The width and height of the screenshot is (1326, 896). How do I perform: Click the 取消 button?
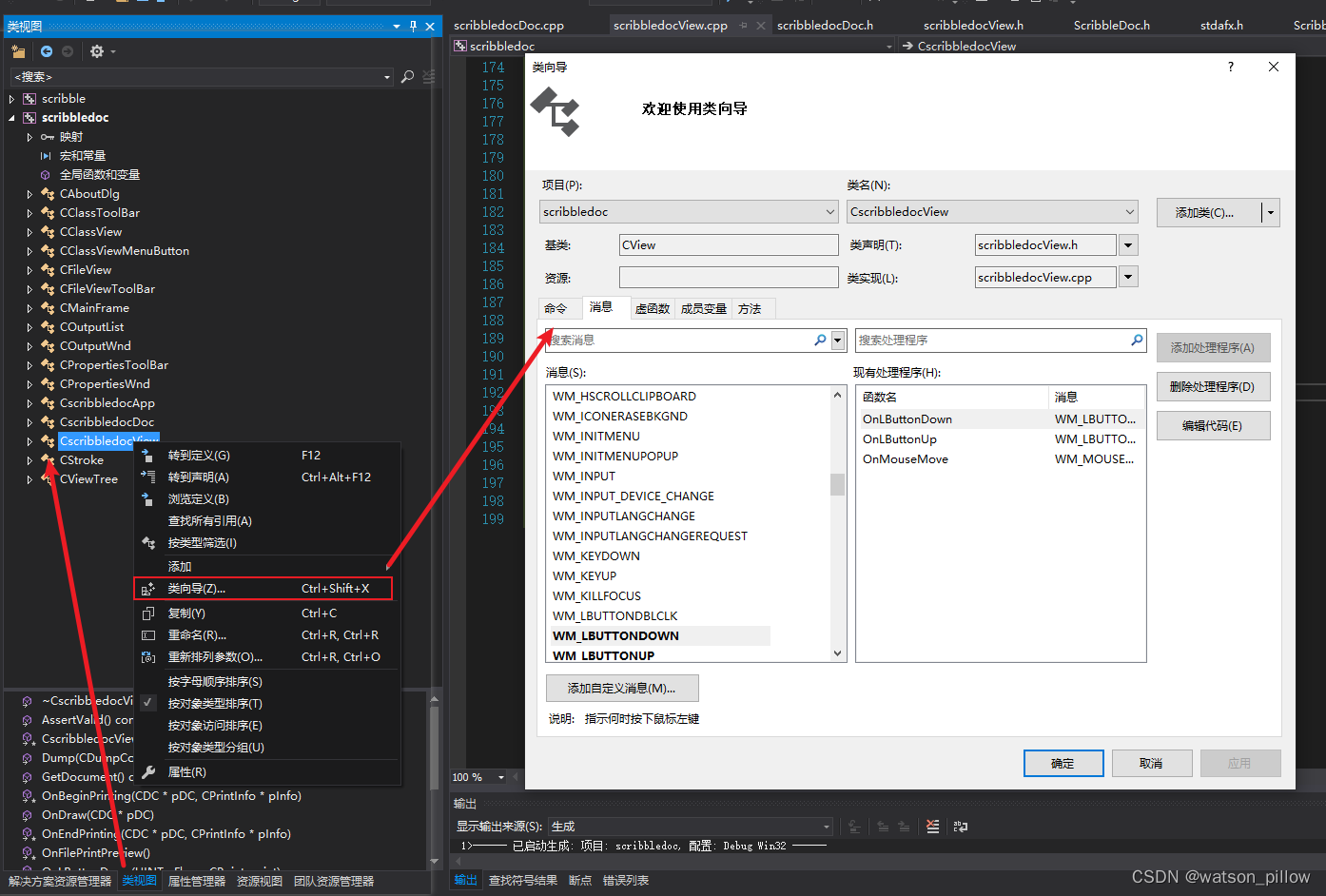[1151, 763]
